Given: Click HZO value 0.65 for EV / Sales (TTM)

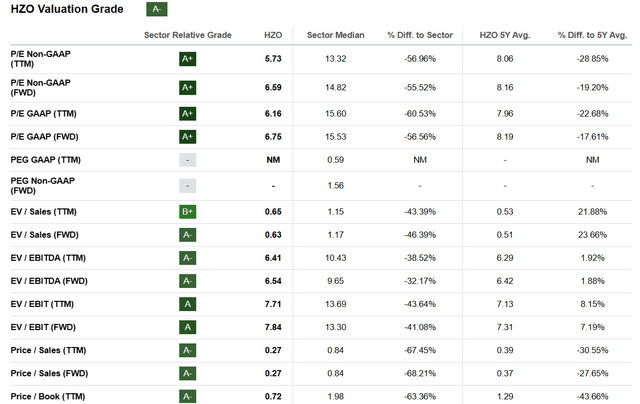Looking at the screenshot, I should [273, 212].
